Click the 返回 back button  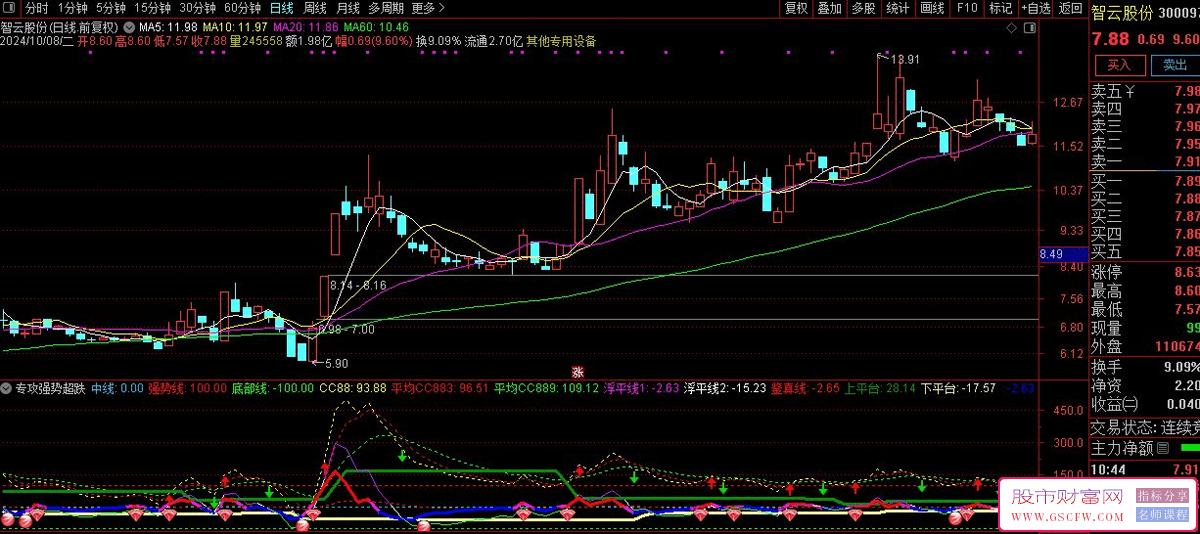1071,8
